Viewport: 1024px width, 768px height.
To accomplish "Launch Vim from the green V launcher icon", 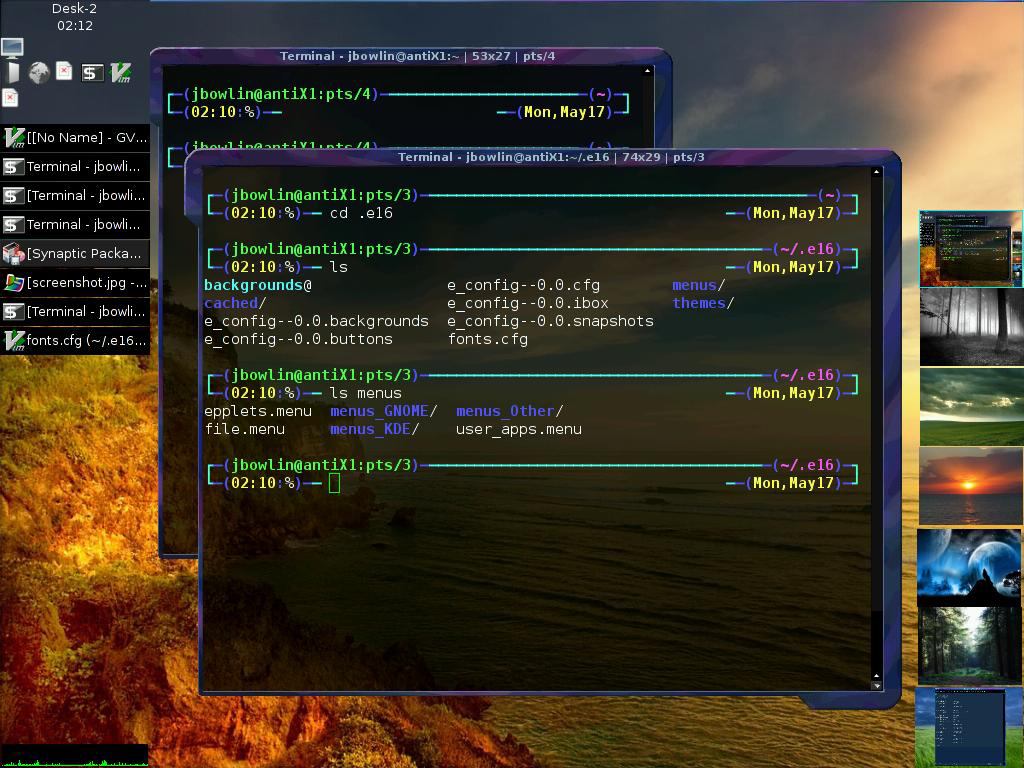I will click(120, 73).
